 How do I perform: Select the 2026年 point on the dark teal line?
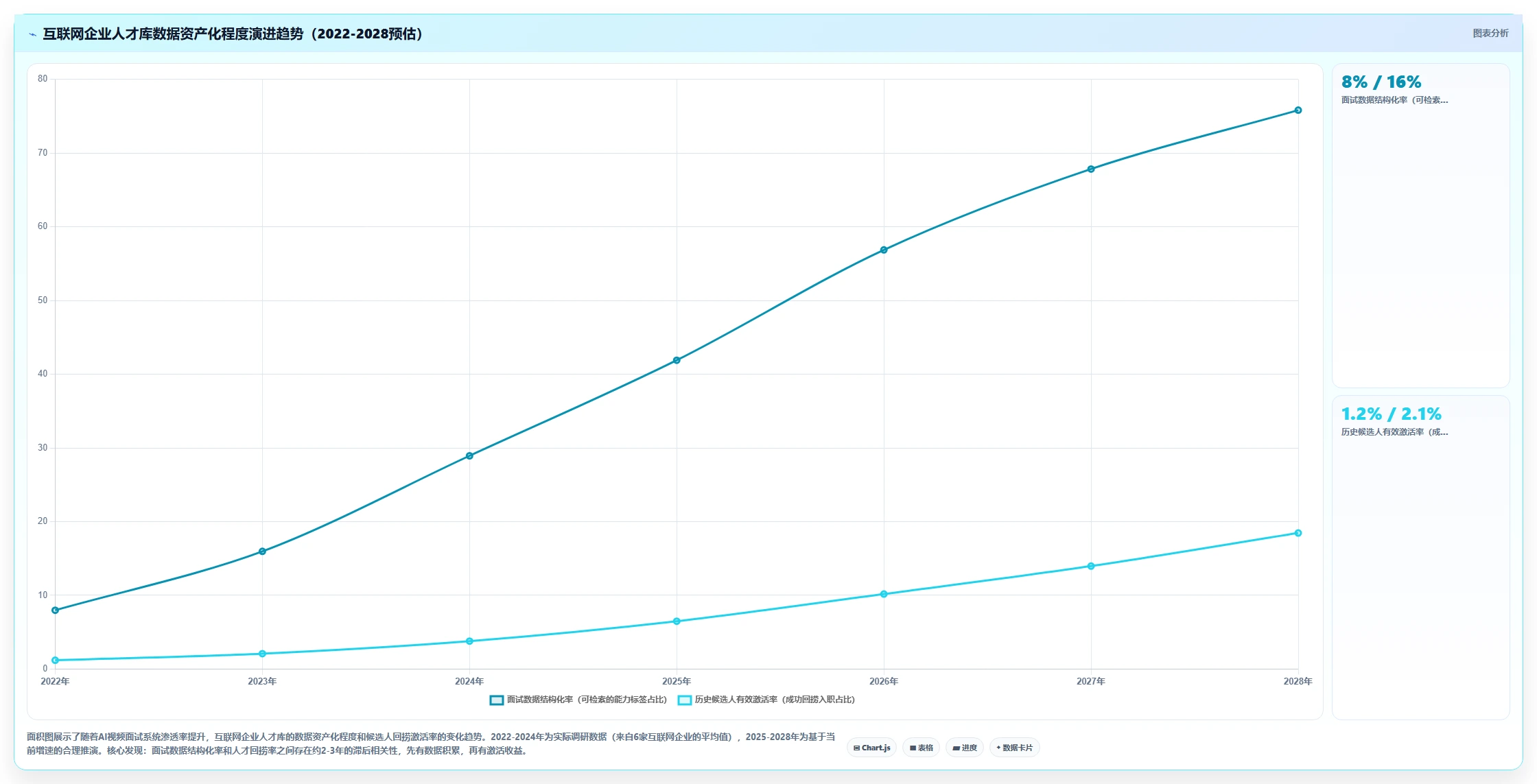(884, 250)
